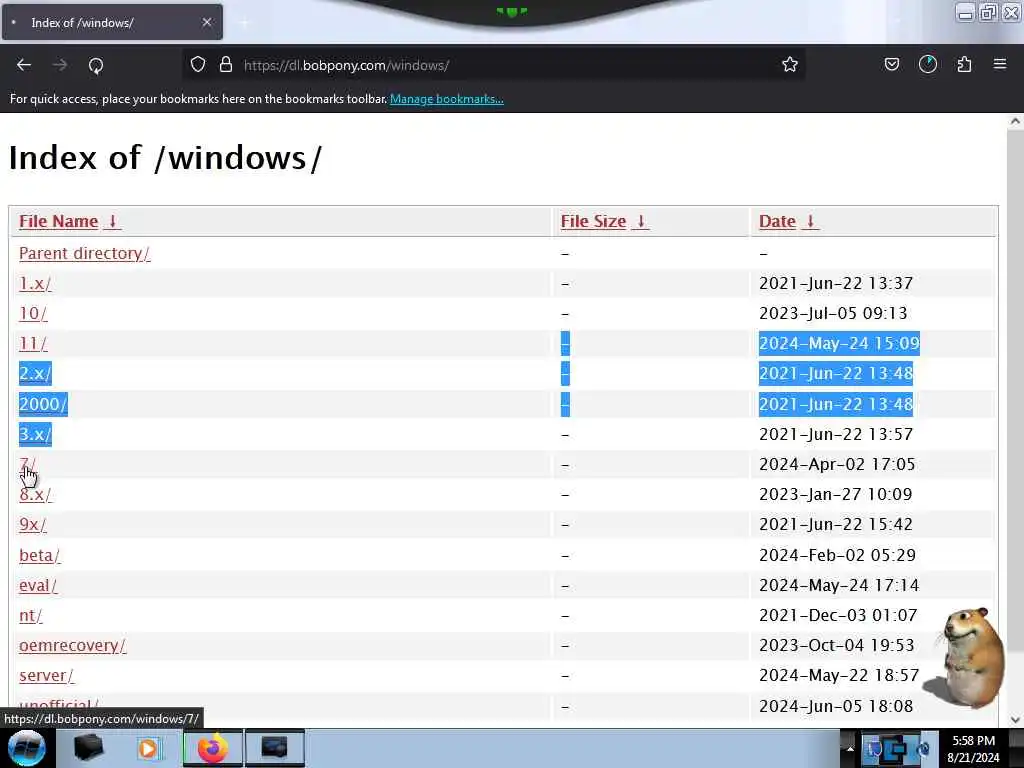Open the 9x/ folder link
1024x768 pixels.
(33, 524)
